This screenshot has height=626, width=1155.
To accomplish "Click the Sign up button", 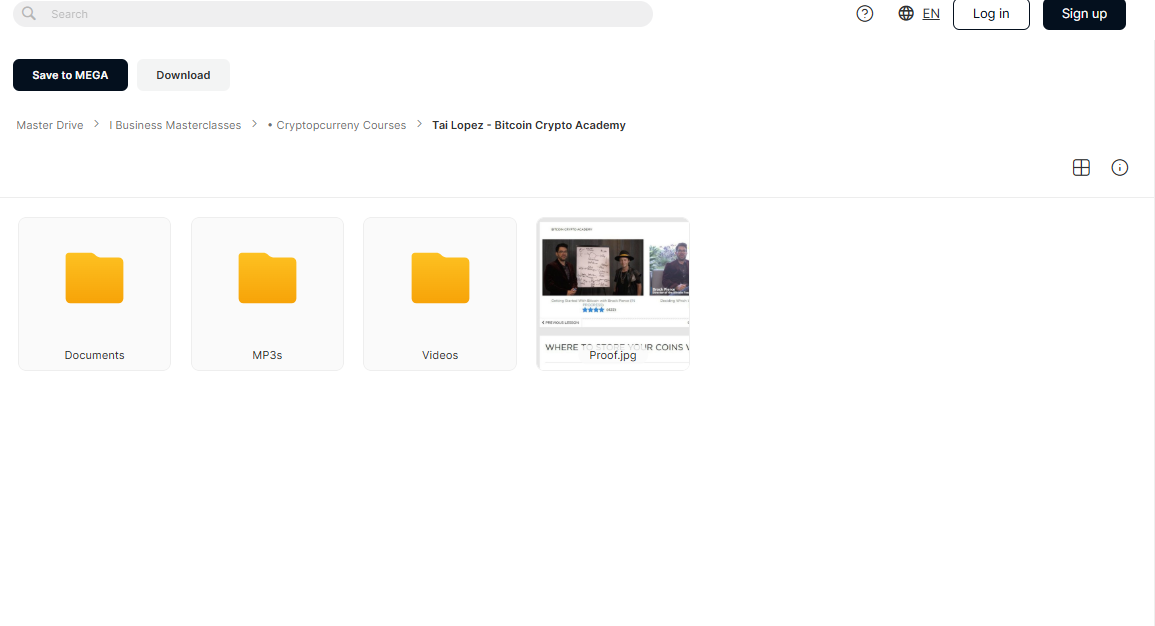I will [1084, 14].
